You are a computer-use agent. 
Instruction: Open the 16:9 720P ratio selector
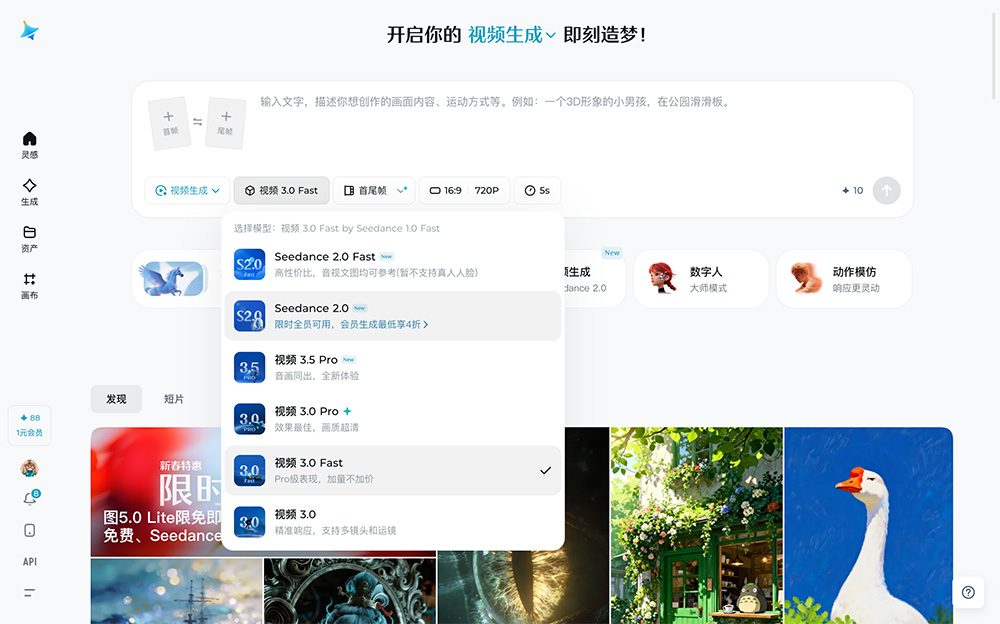point(464,190)
